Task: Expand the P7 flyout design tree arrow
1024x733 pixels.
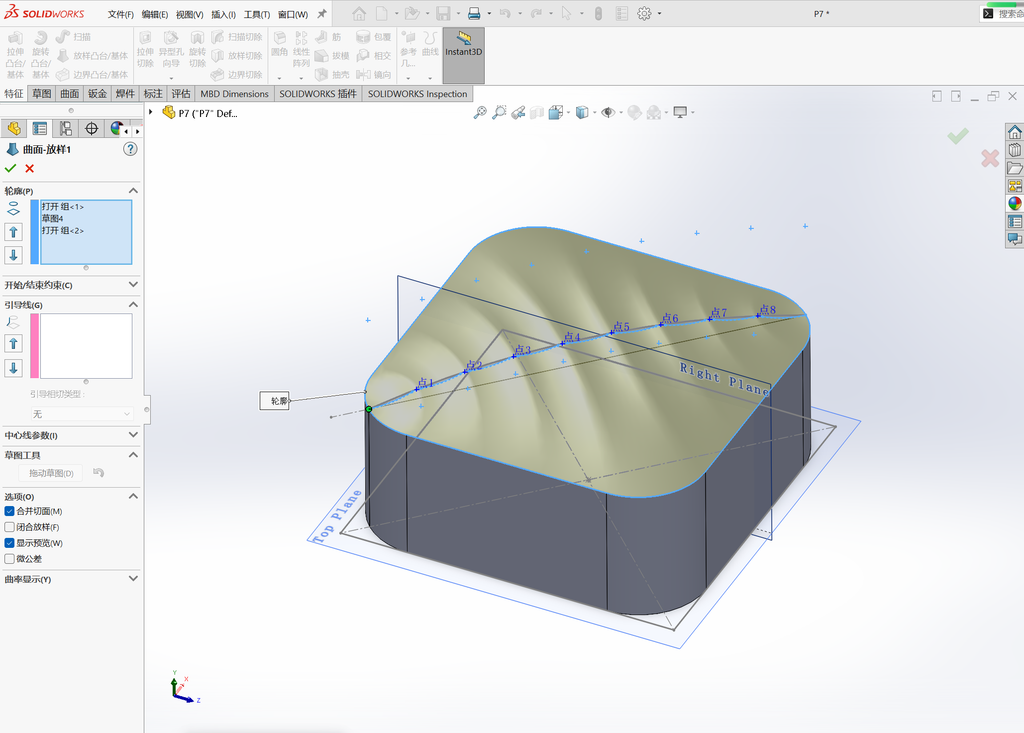Action: coord(151,112)
